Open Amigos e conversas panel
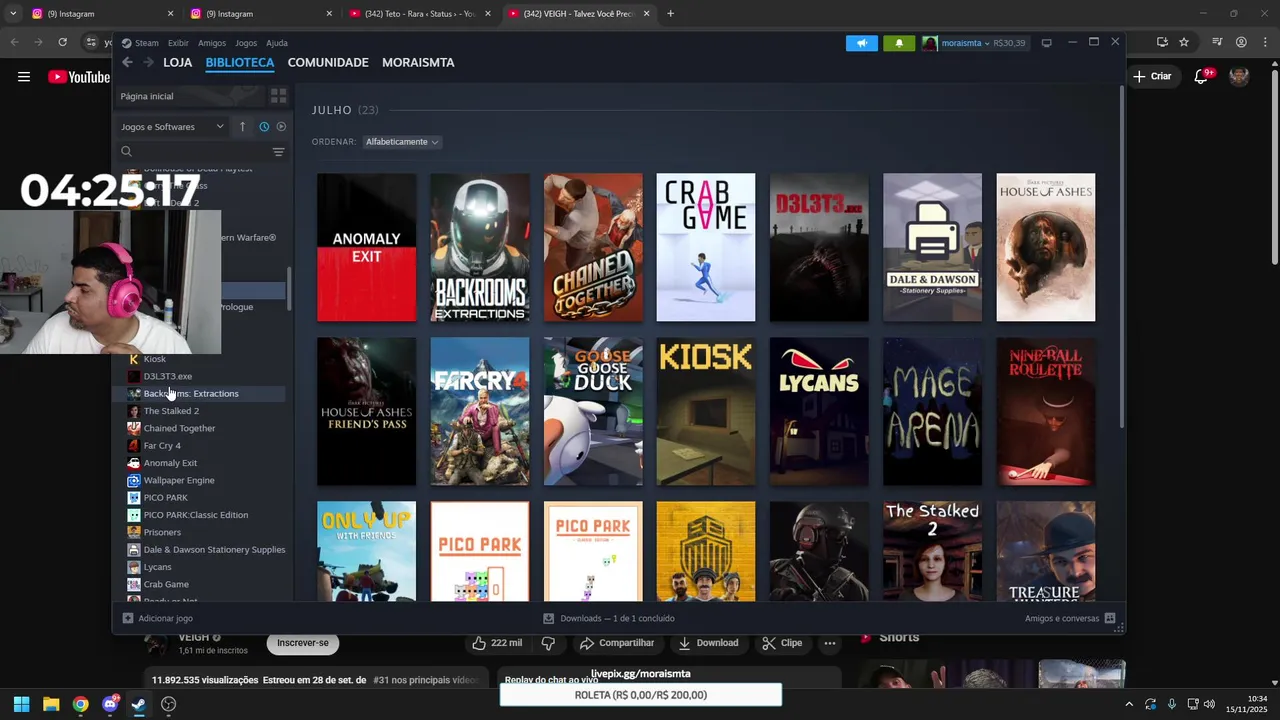Viewport: 1280px width, 720px height. pyautogui.click(x=1069, y=618)
